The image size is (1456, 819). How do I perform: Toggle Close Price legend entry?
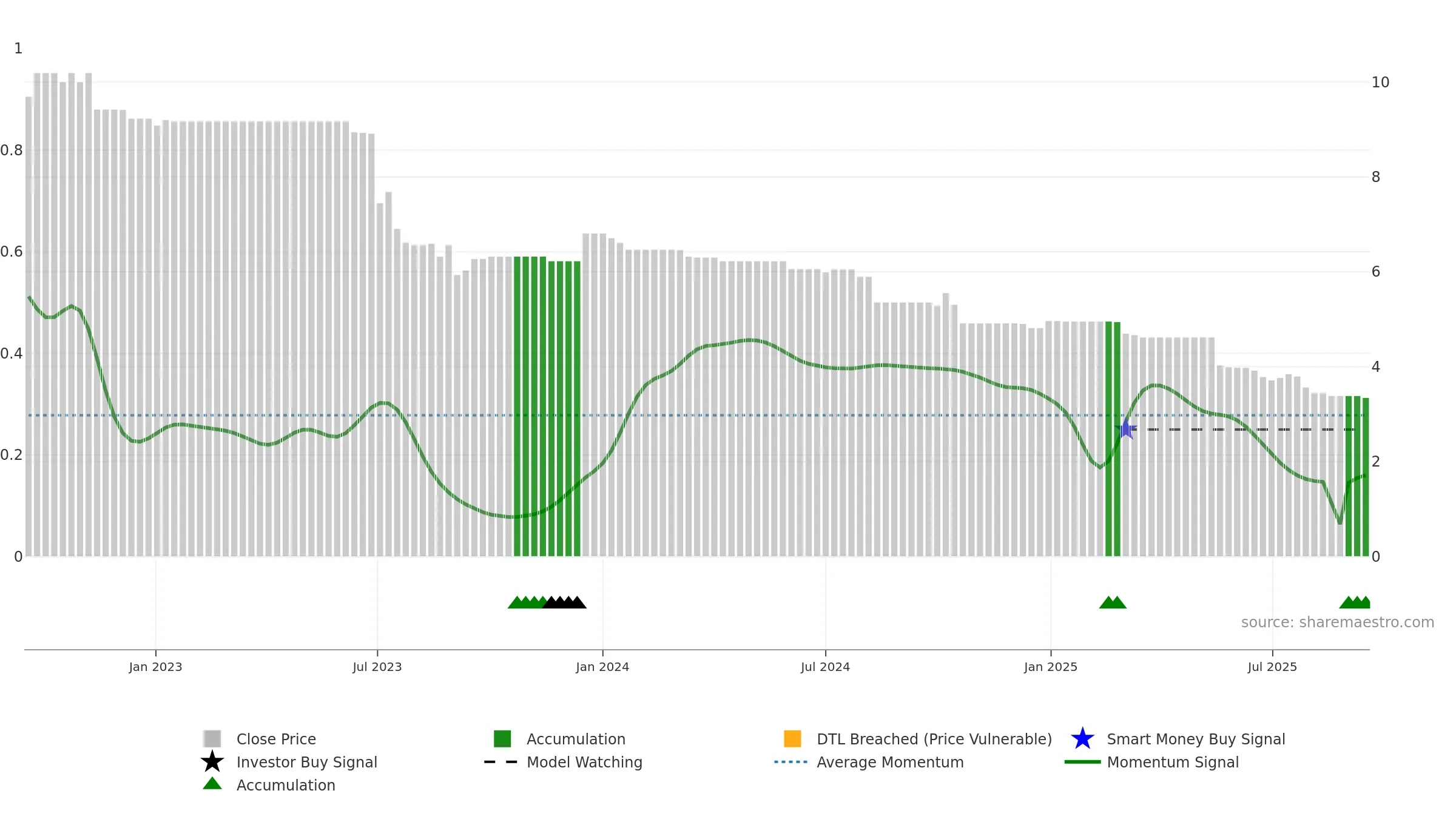tap(276, 739)
